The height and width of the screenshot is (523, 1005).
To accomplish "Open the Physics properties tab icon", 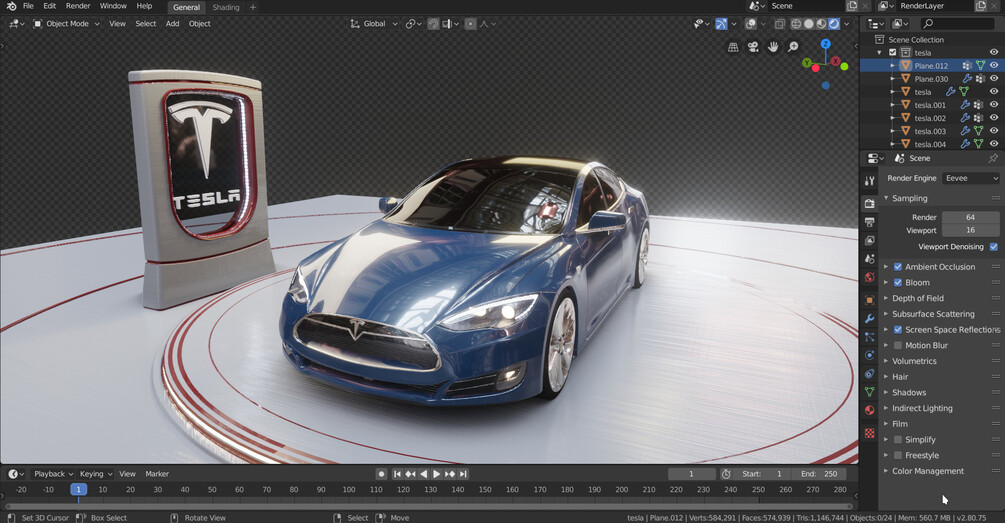I will pos(869,355).
